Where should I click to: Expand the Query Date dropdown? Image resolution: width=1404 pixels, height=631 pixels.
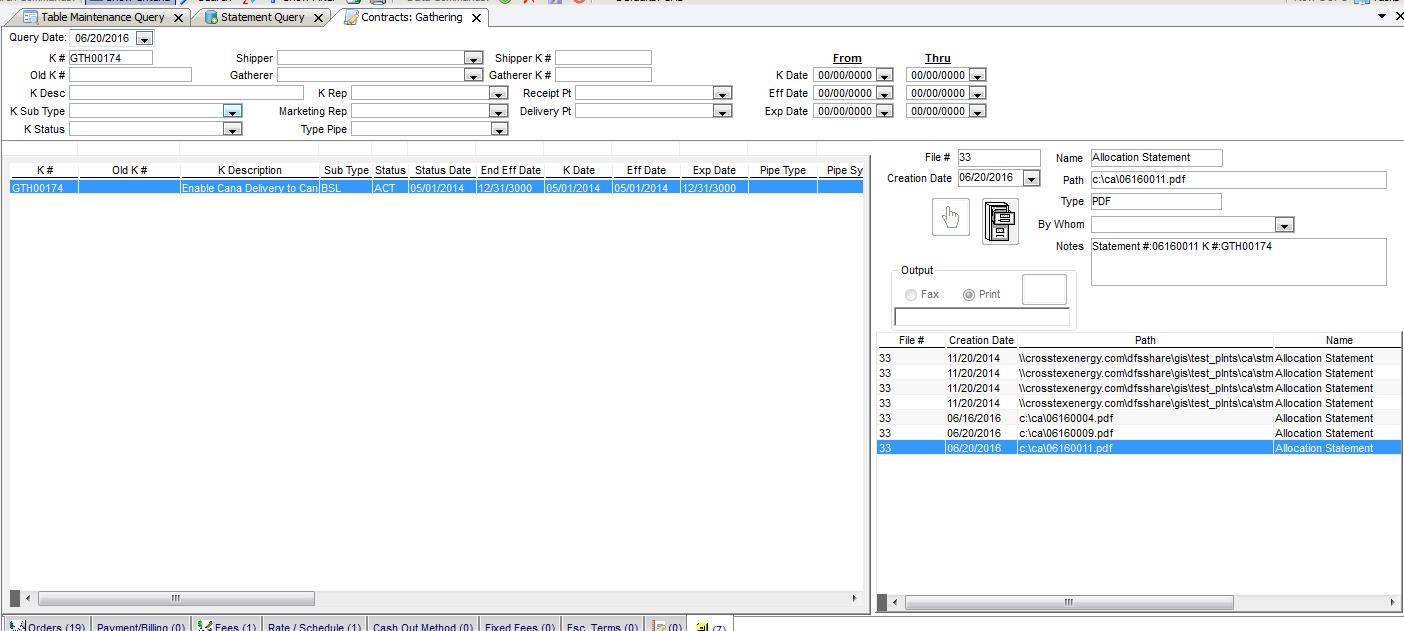click(144, 39)
